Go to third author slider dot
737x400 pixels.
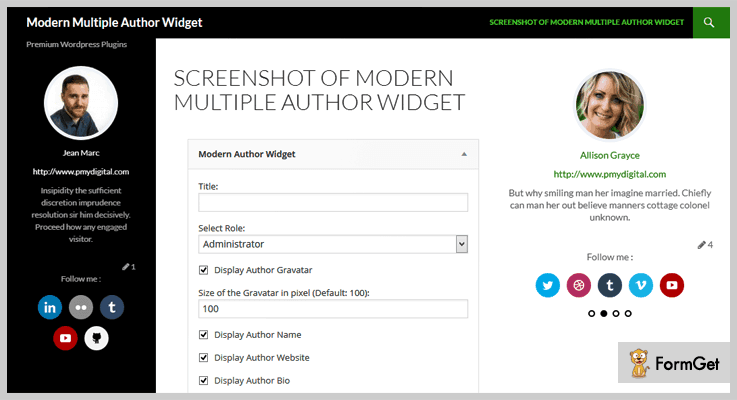pyautogui.click(x=616, y=314)
